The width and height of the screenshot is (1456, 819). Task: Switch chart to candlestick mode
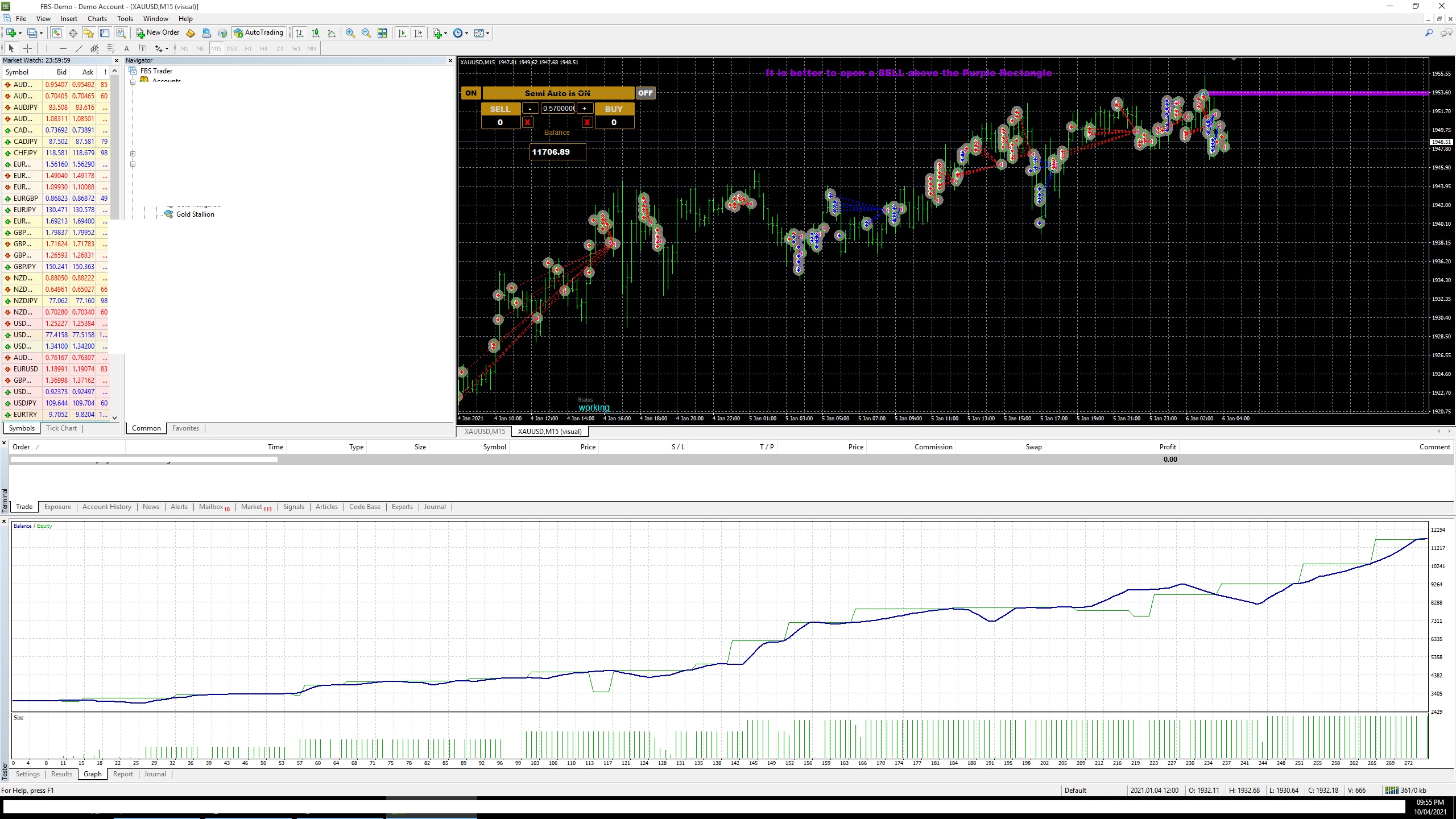pyautogui.click(x=316, y=33)
